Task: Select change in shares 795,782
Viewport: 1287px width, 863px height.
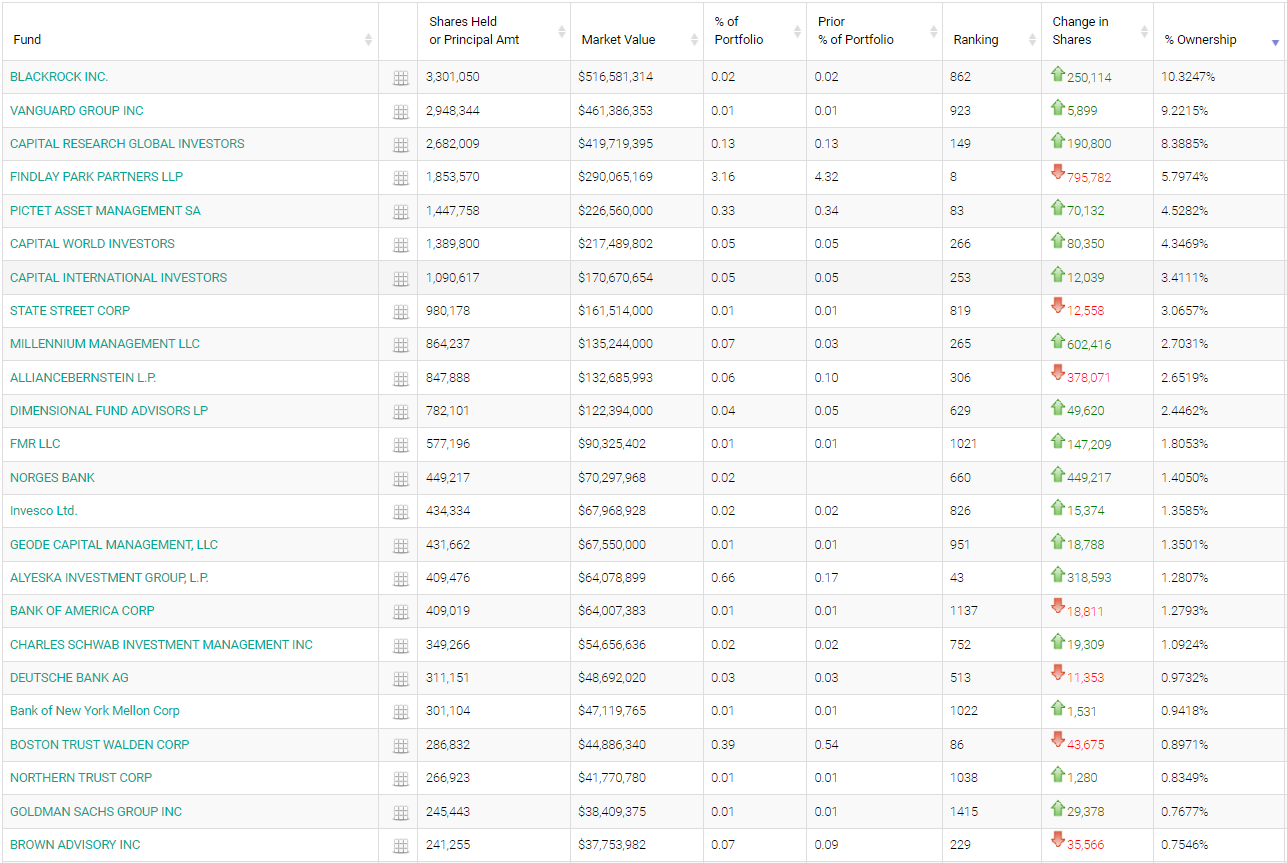Action: (x=1089, y=177)
